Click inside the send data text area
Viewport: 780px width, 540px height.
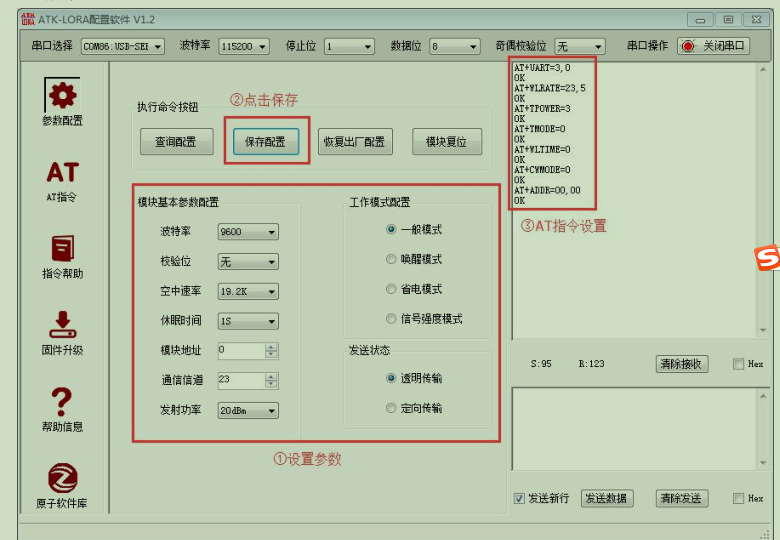(x=634, y=429)
